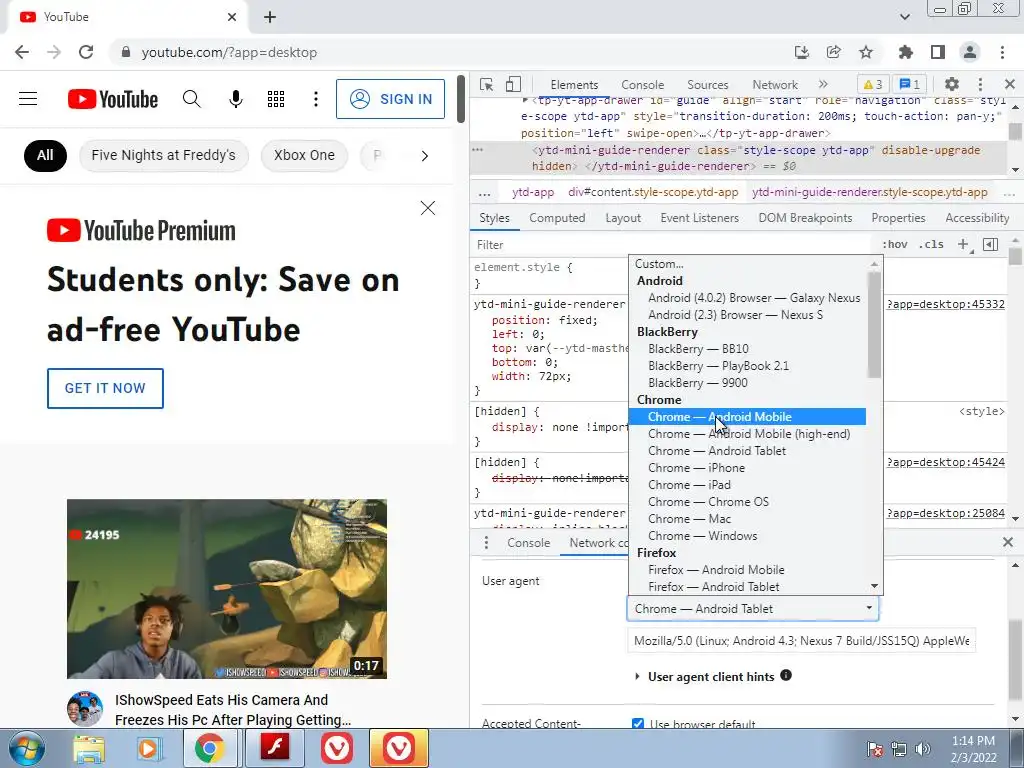Choose Firefox — Android Mobile option
The width and height of the screenshot is (1024, 768).
(x=747, y=569)
